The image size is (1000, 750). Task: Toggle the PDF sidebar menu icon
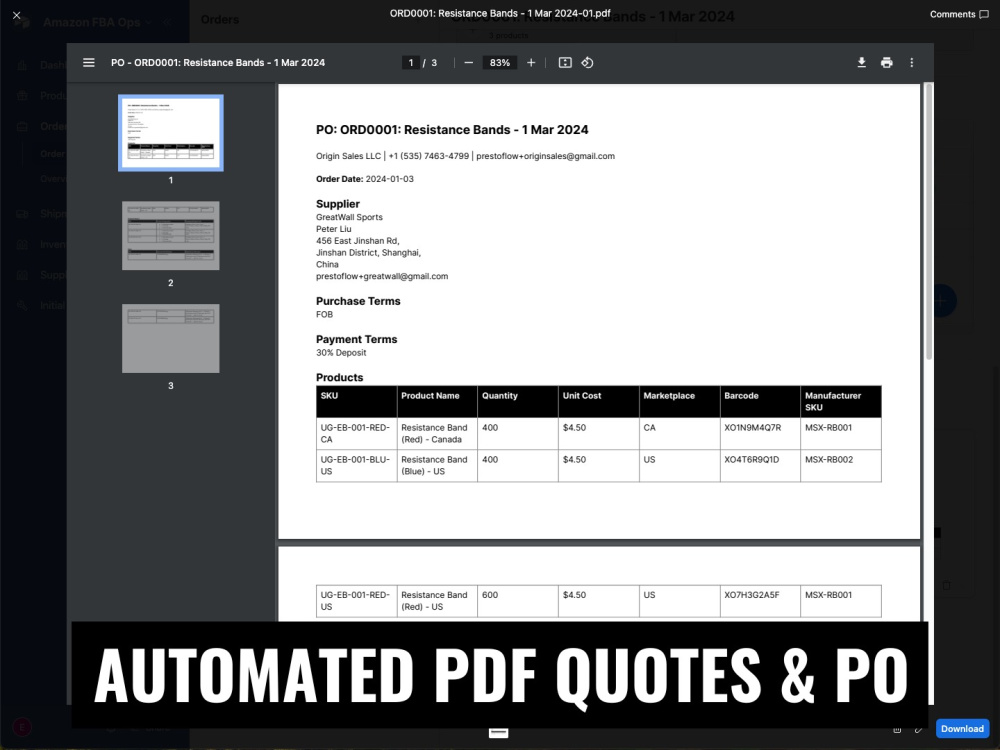click(x=89, y=62)
